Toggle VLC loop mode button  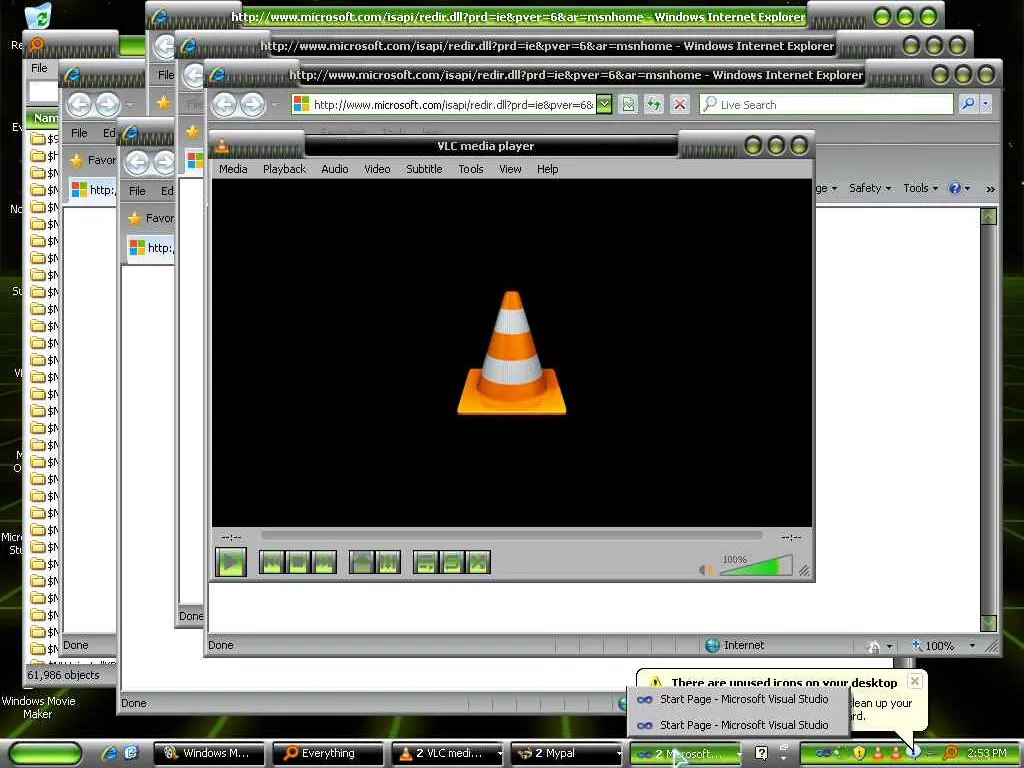452,562
